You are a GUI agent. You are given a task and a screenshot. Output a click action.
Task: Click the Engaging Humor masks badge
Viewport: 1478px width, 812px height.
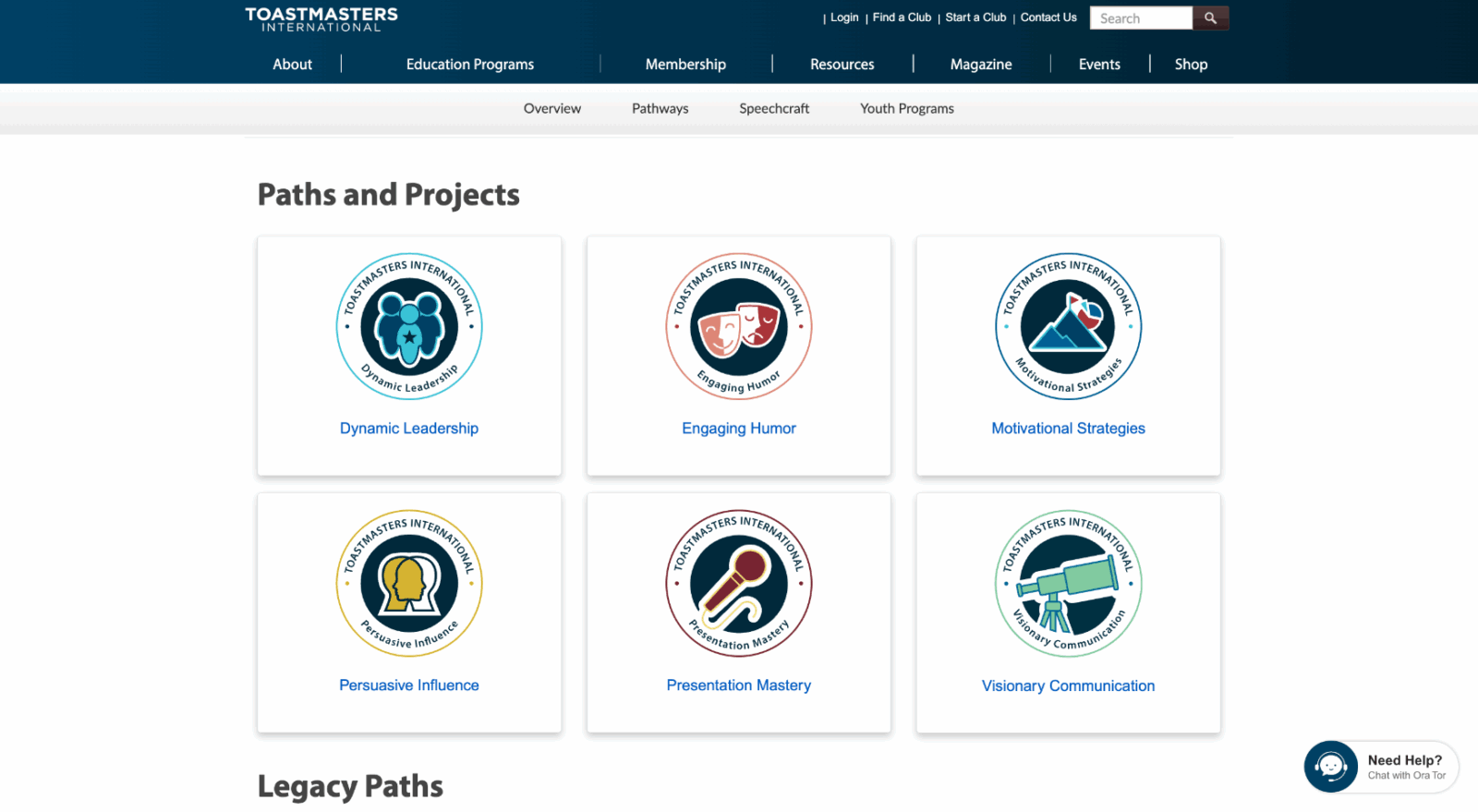click(738, 326)
